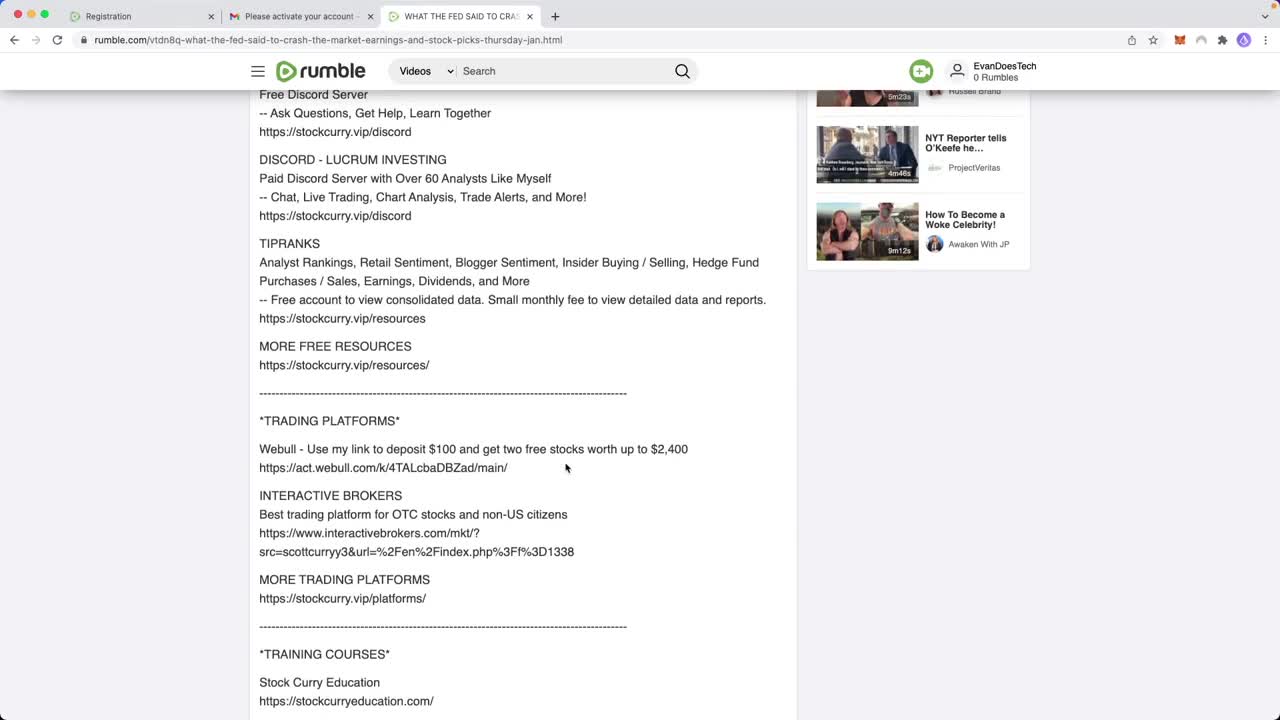Click the Stock Curry Education text
The height and width of the screenshot is (720, 1280).
319,683
